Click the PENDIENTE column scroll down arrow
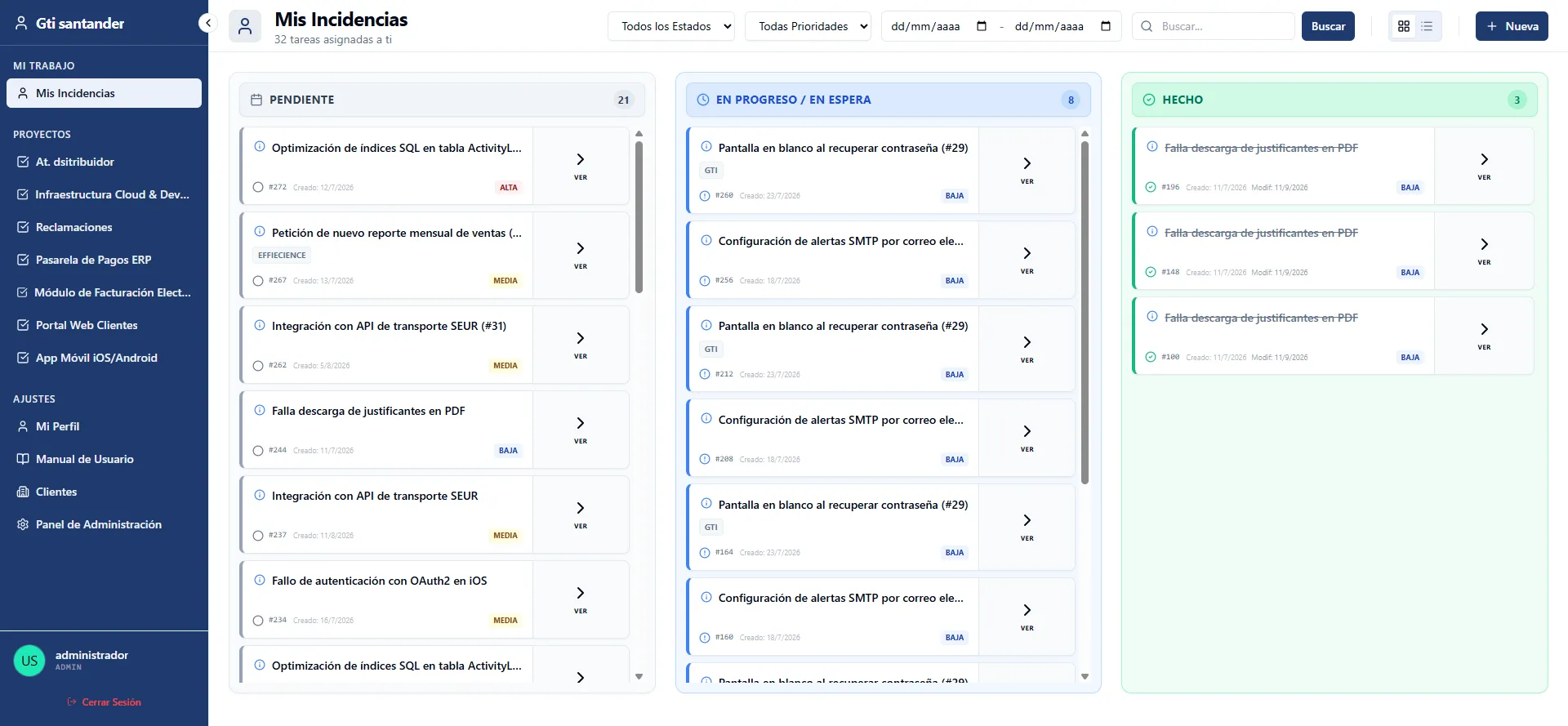 (639, 676)
